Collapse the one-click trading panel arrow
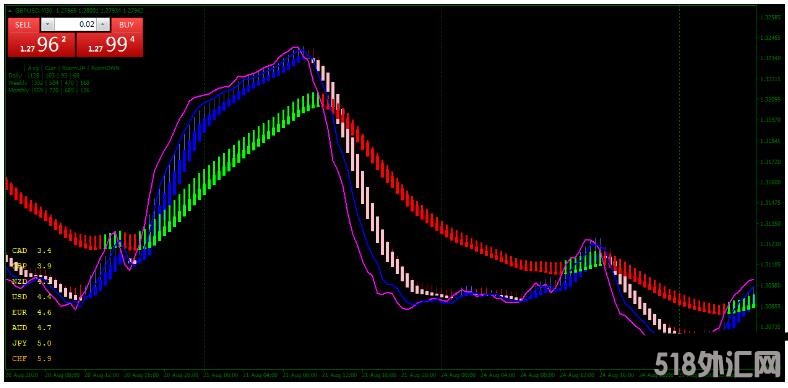Viewport: 788px width, 388px height. tap(11, 10)
